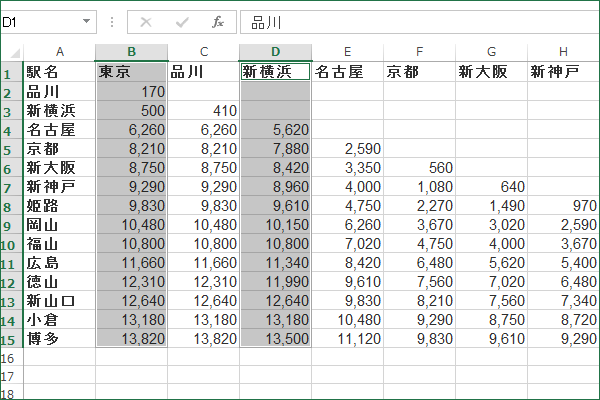The width and height of the screenshot is (600, 400).
Task: Open the Insert Function fx icon
Action: pyautogui.click(x=218, y=22)
